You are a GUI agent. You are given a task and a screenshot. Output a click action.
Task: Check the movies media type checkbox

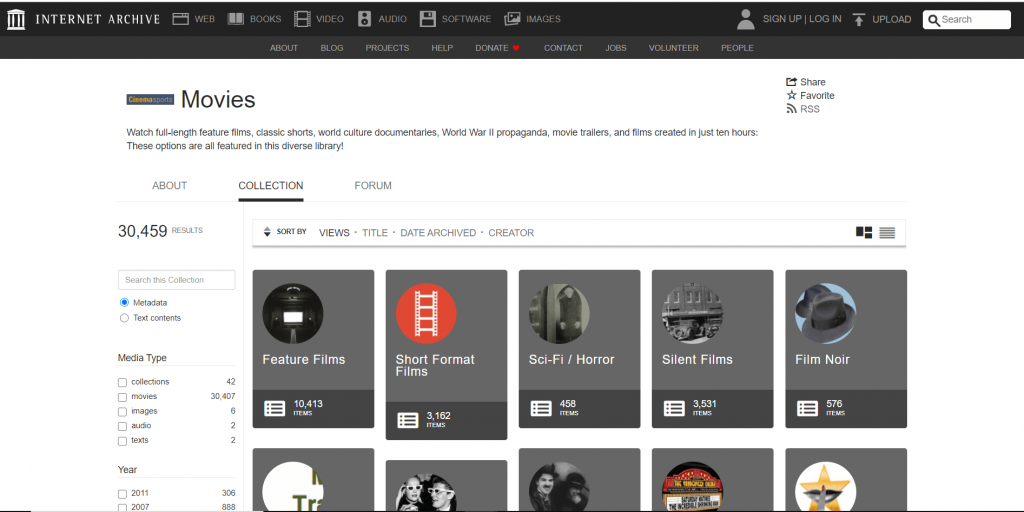click(x=122, y=397)
